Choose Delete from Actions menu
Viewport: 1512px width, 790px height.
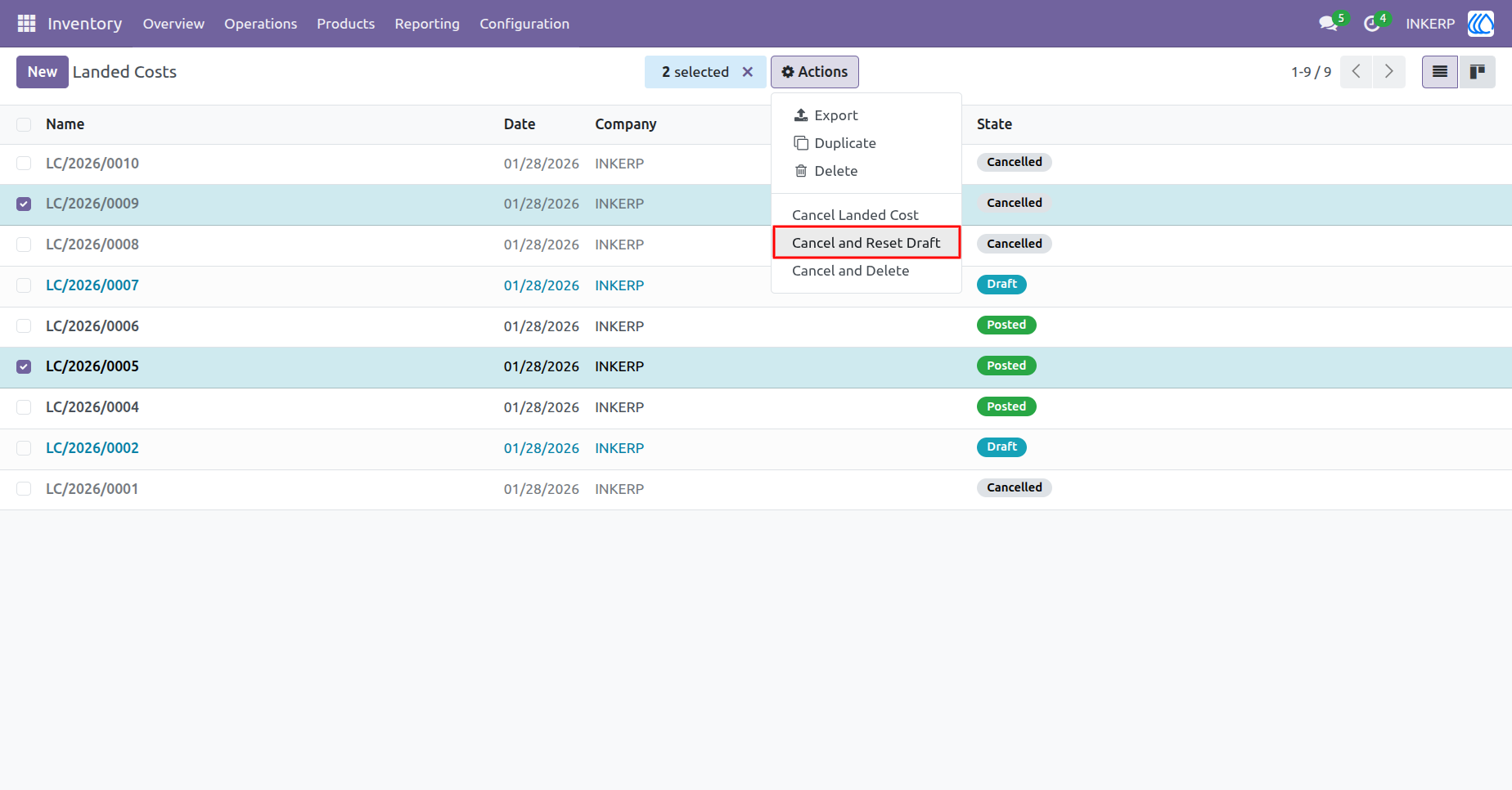(x=866, y=171)
